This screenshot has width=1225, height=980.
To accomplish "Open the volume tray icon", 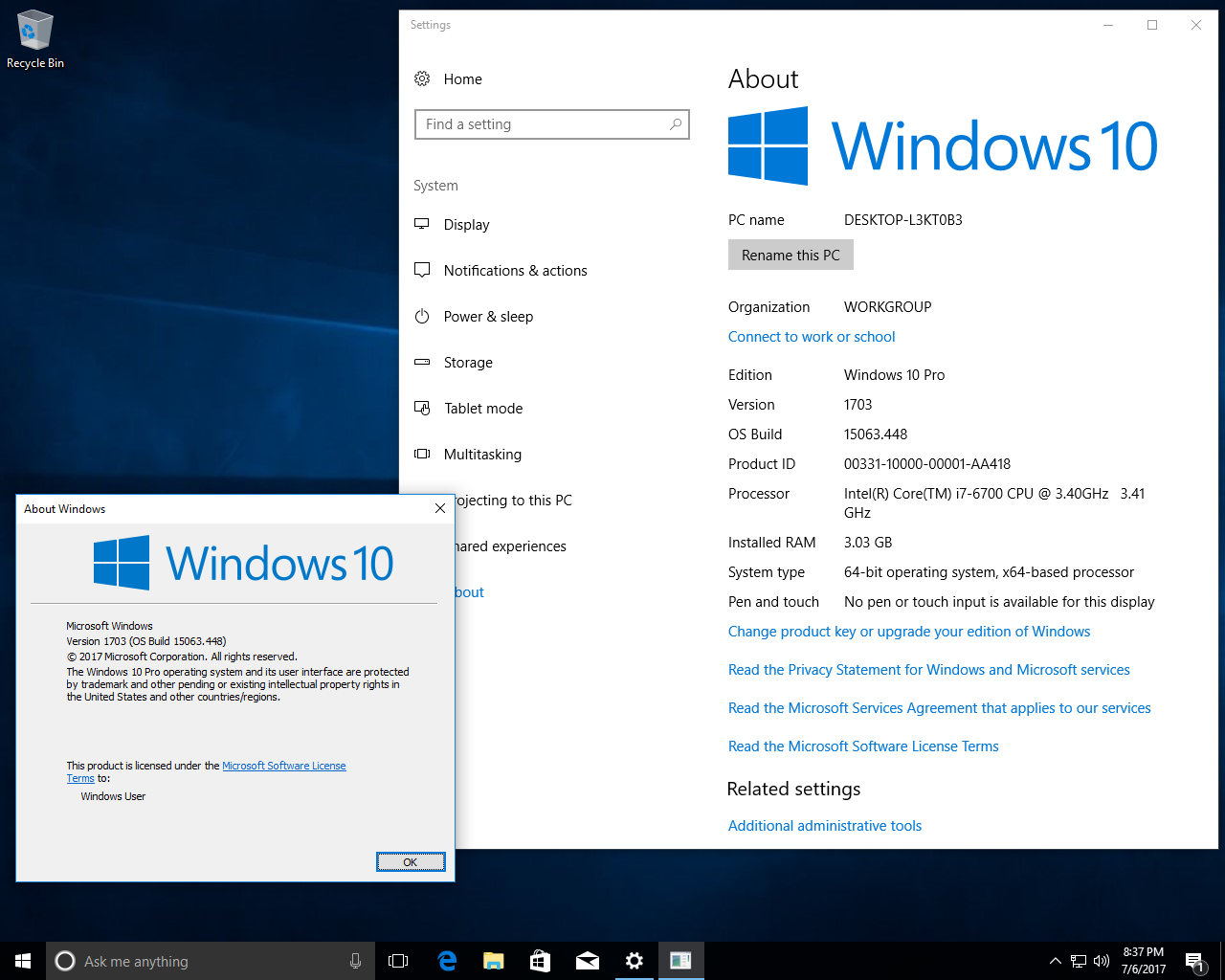I will point(1102,961).
